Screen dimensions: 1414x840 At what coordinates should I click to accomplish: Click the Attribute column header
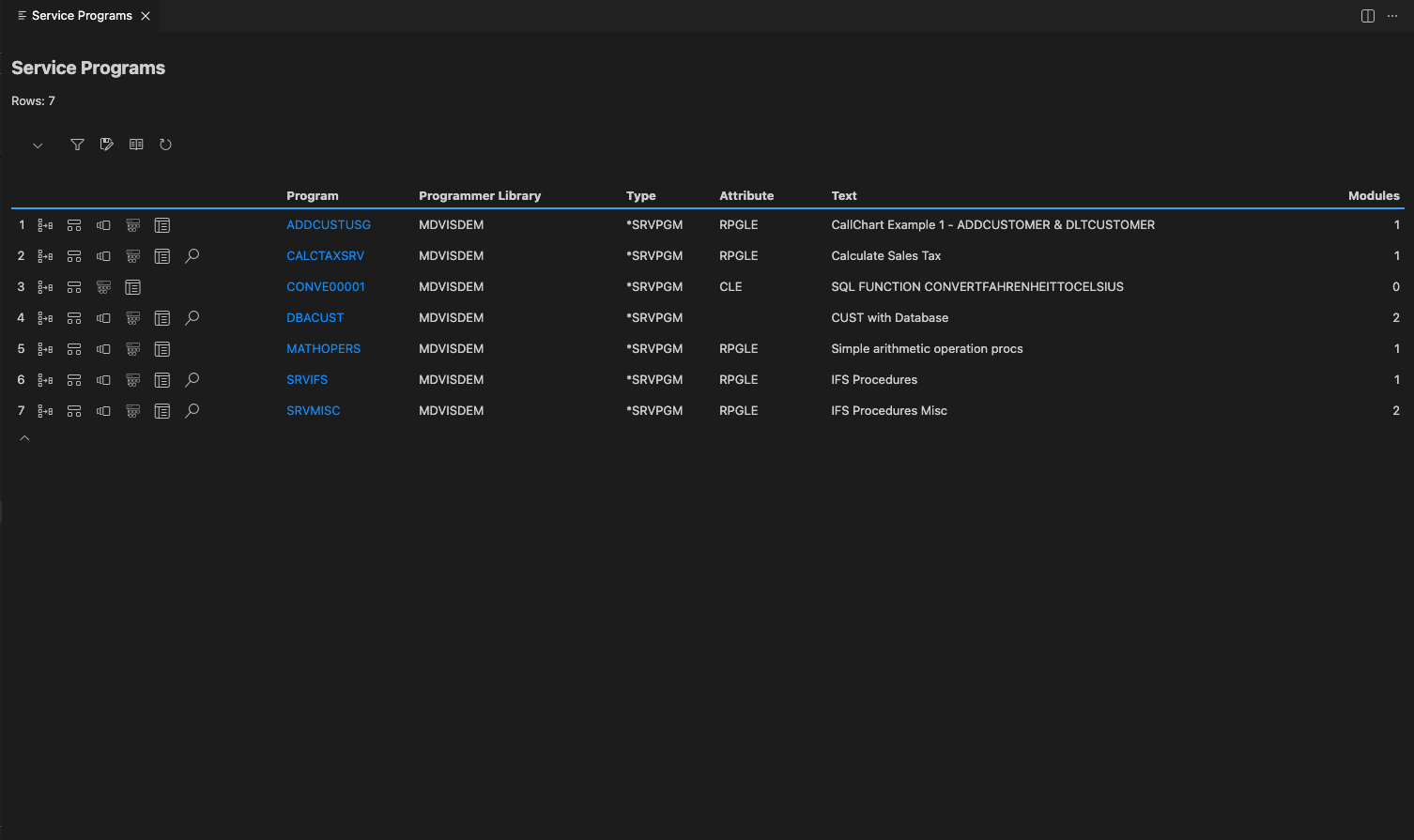(x=746, y=196)
